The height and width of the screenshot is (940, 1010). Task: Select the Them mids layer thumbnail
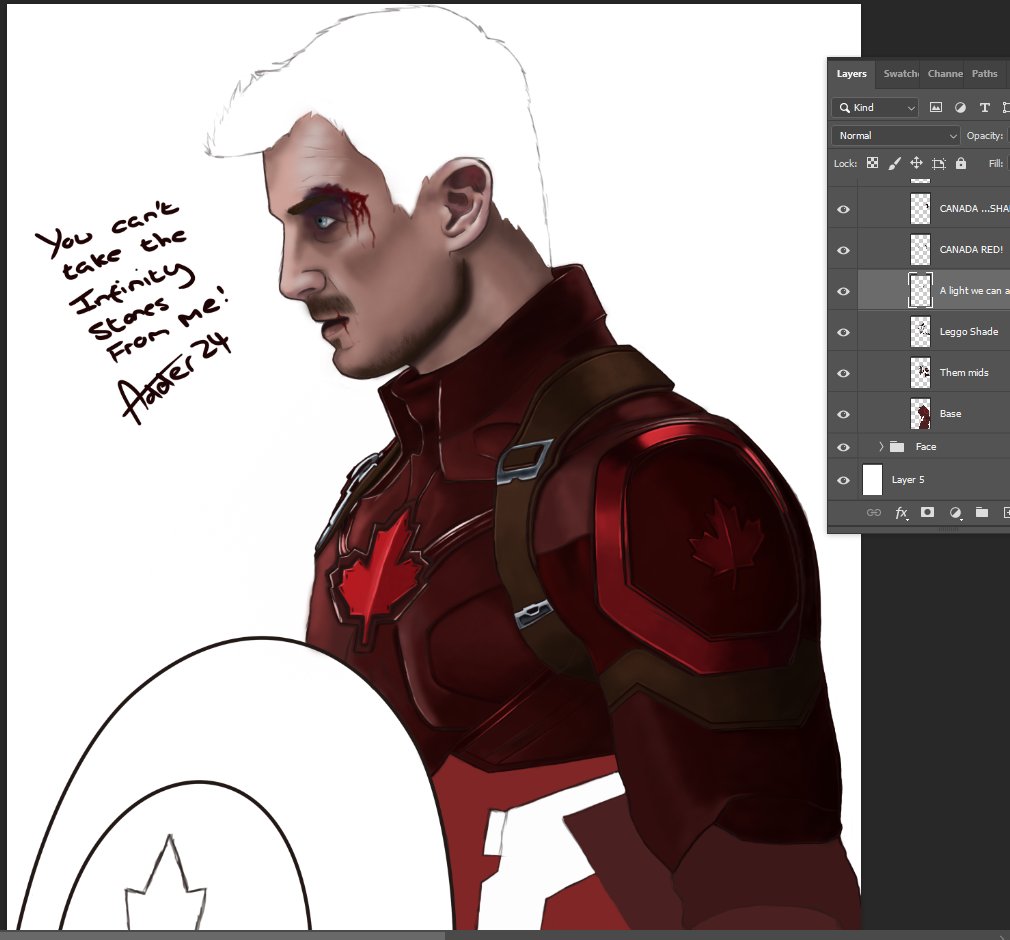tap(920, 373)
